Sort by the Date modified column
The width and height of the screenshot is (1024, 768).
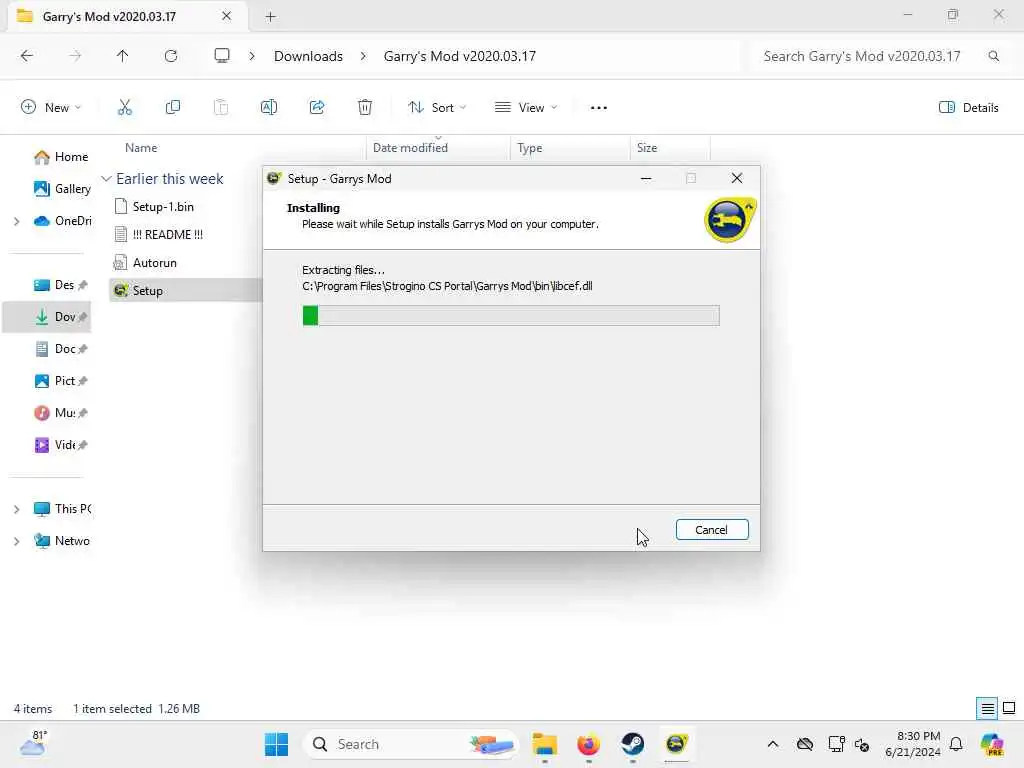pyautogui.click(x=410, y=148)
